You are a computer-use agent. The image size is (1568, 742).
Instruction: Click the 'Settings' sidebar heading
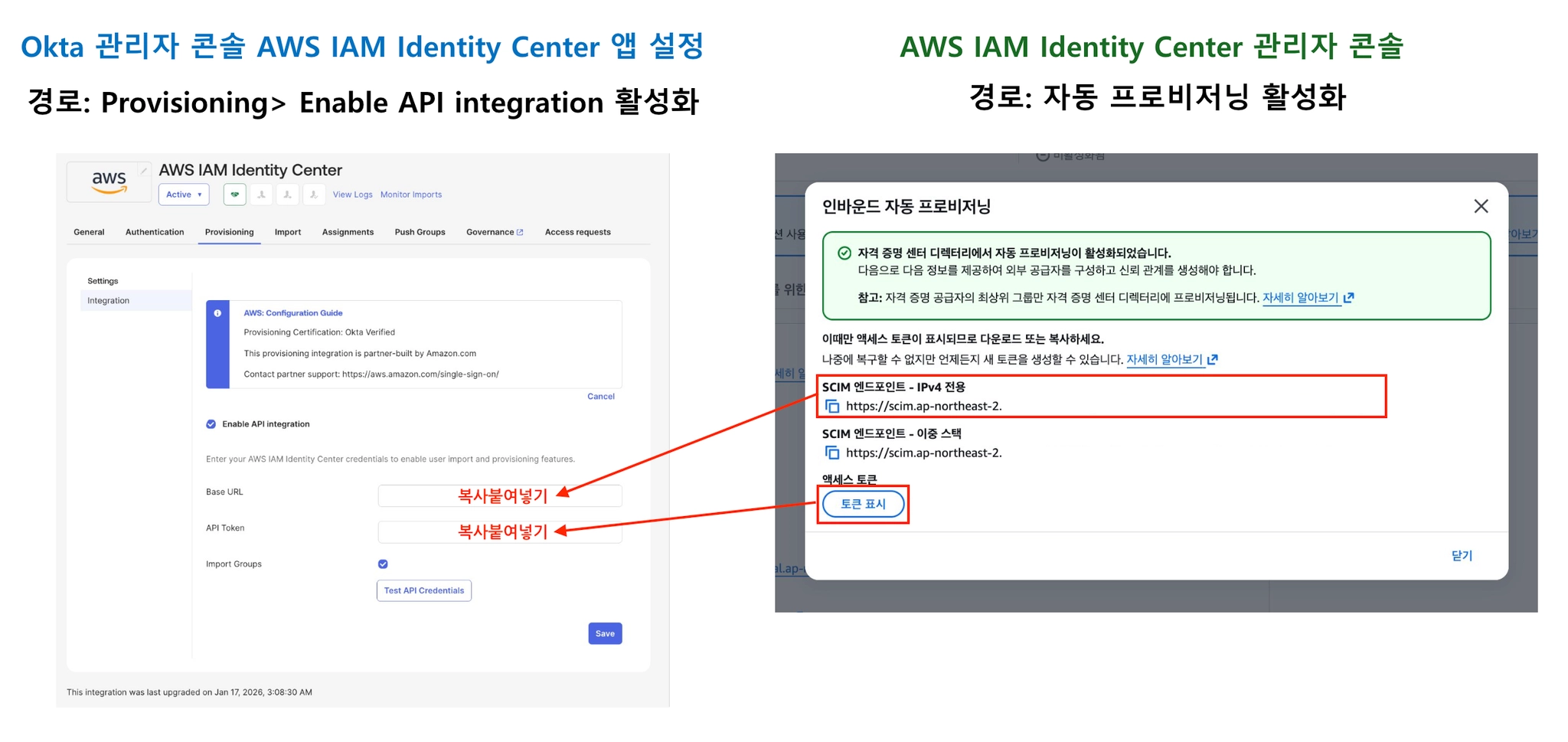[103, 281]
